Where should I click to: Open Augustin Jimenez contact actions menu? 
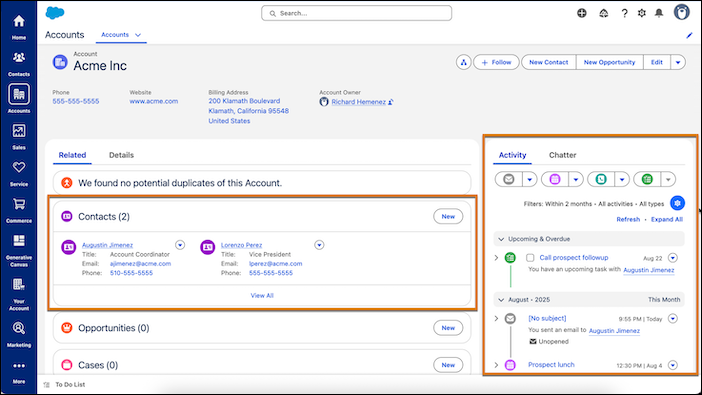click(180, 245)
